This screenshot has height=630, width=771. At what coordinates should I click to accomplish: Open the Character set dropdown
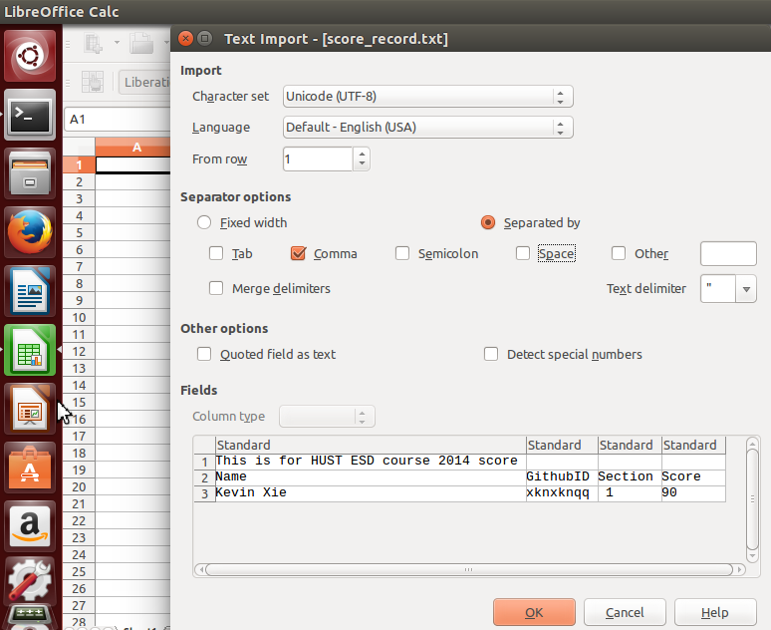(428, 96)
